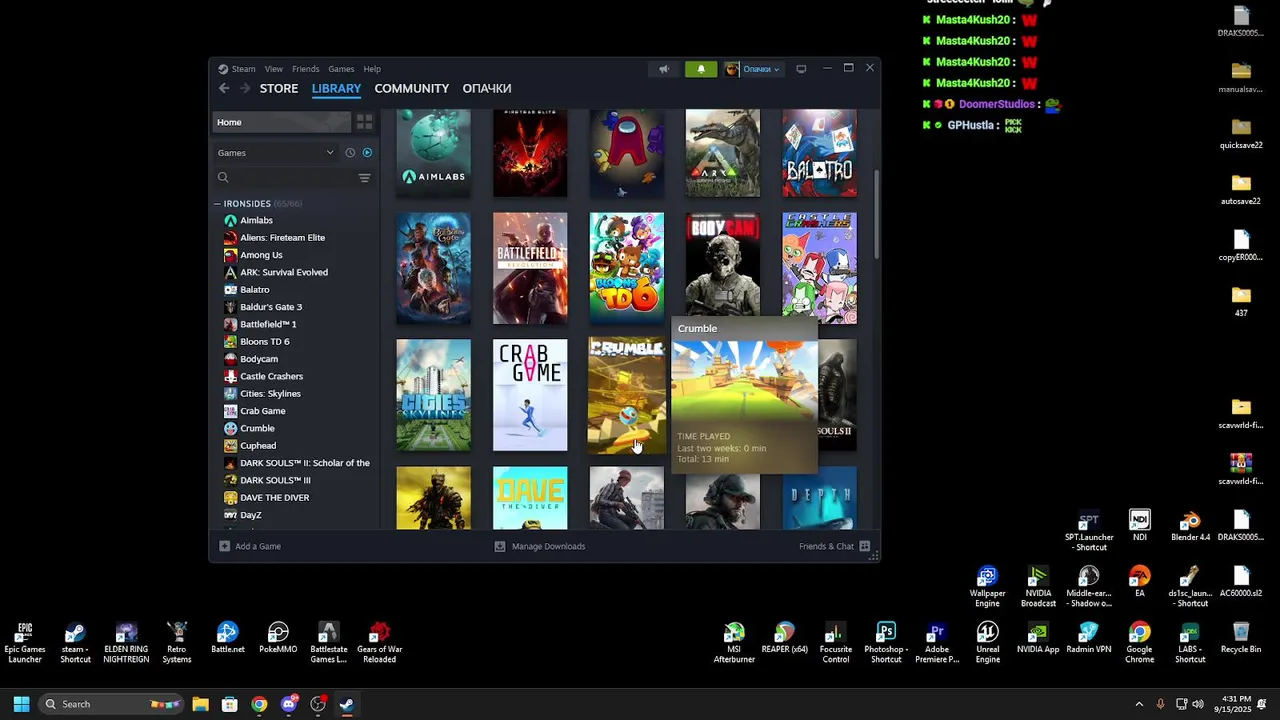This screenshot has width=1280, height=720.
Task: Select Cuphead in the sidebar list
Action: point(258,446)
